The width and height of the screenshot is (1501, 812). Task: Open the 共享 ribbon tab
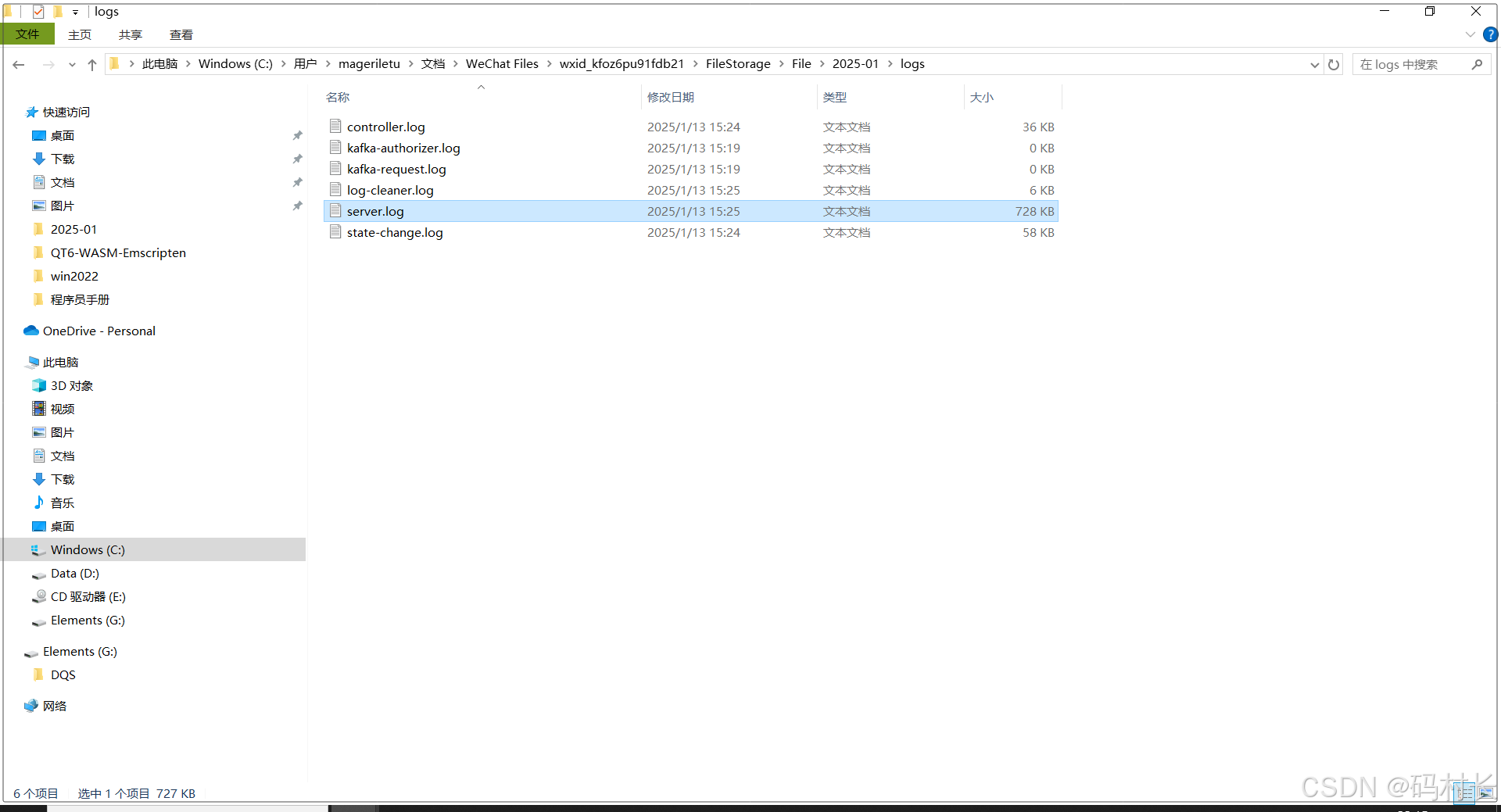coord(131,34)
